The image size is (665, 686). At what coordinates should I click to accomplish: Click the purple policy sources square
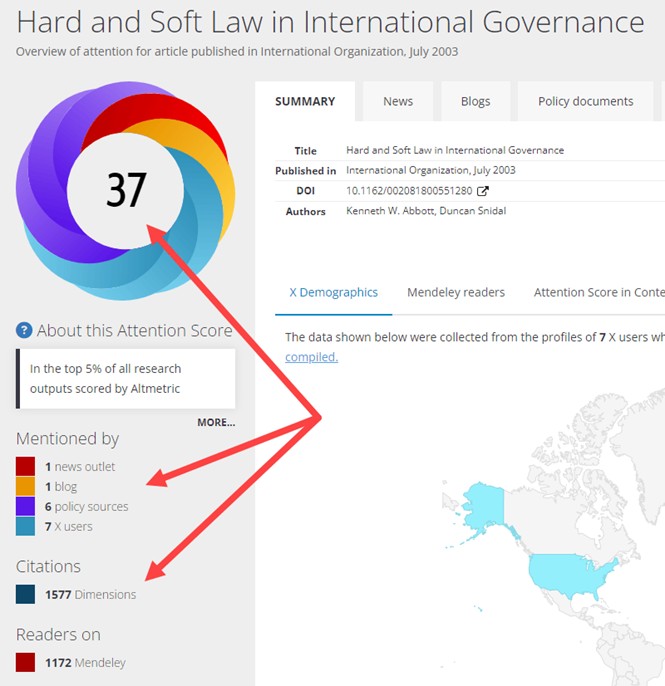click(x=26, y=507)
